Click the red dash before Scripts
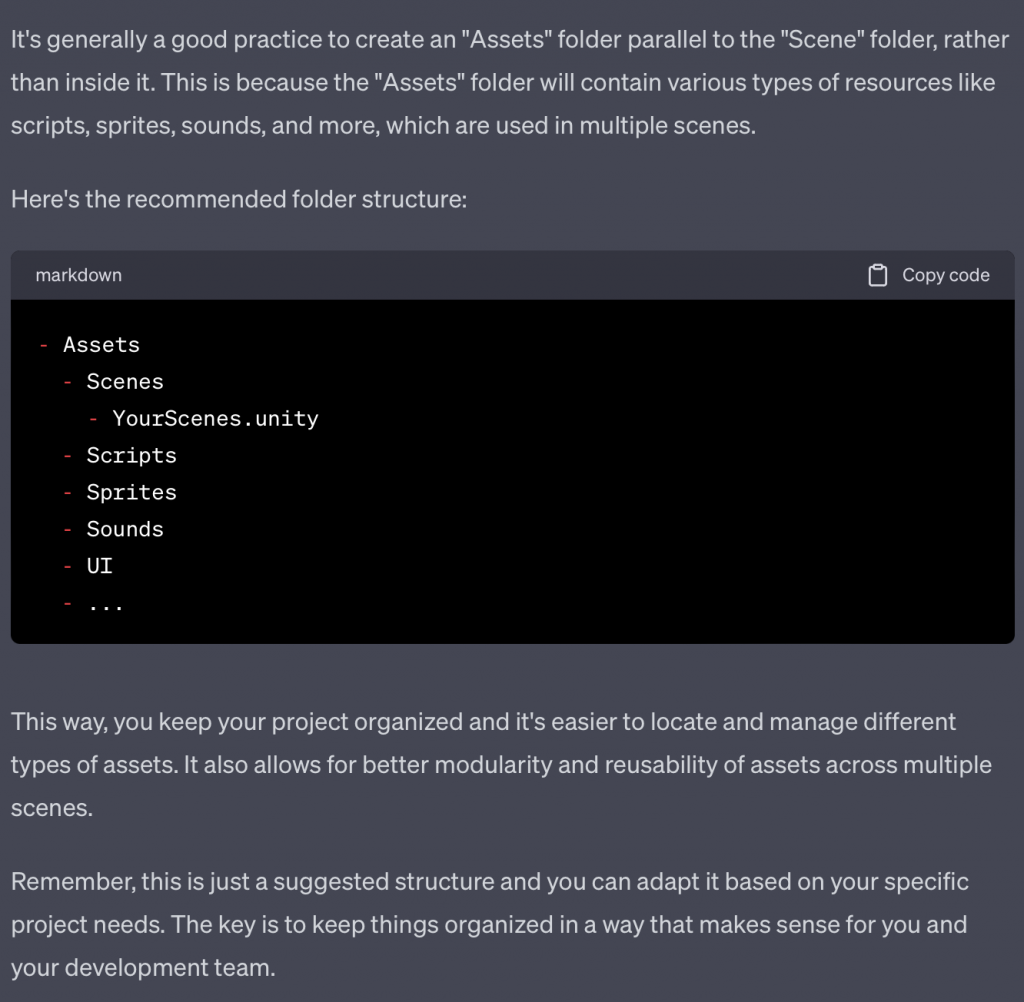 (x=68, y=456)
